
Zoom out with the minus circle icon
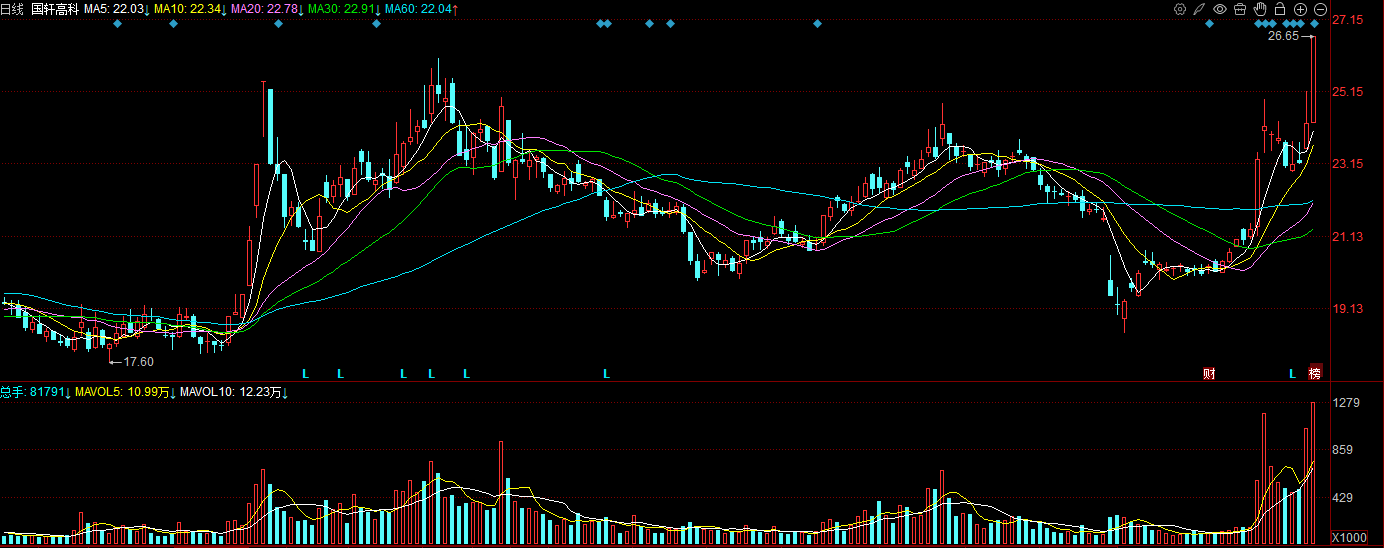pos(1320,9)
